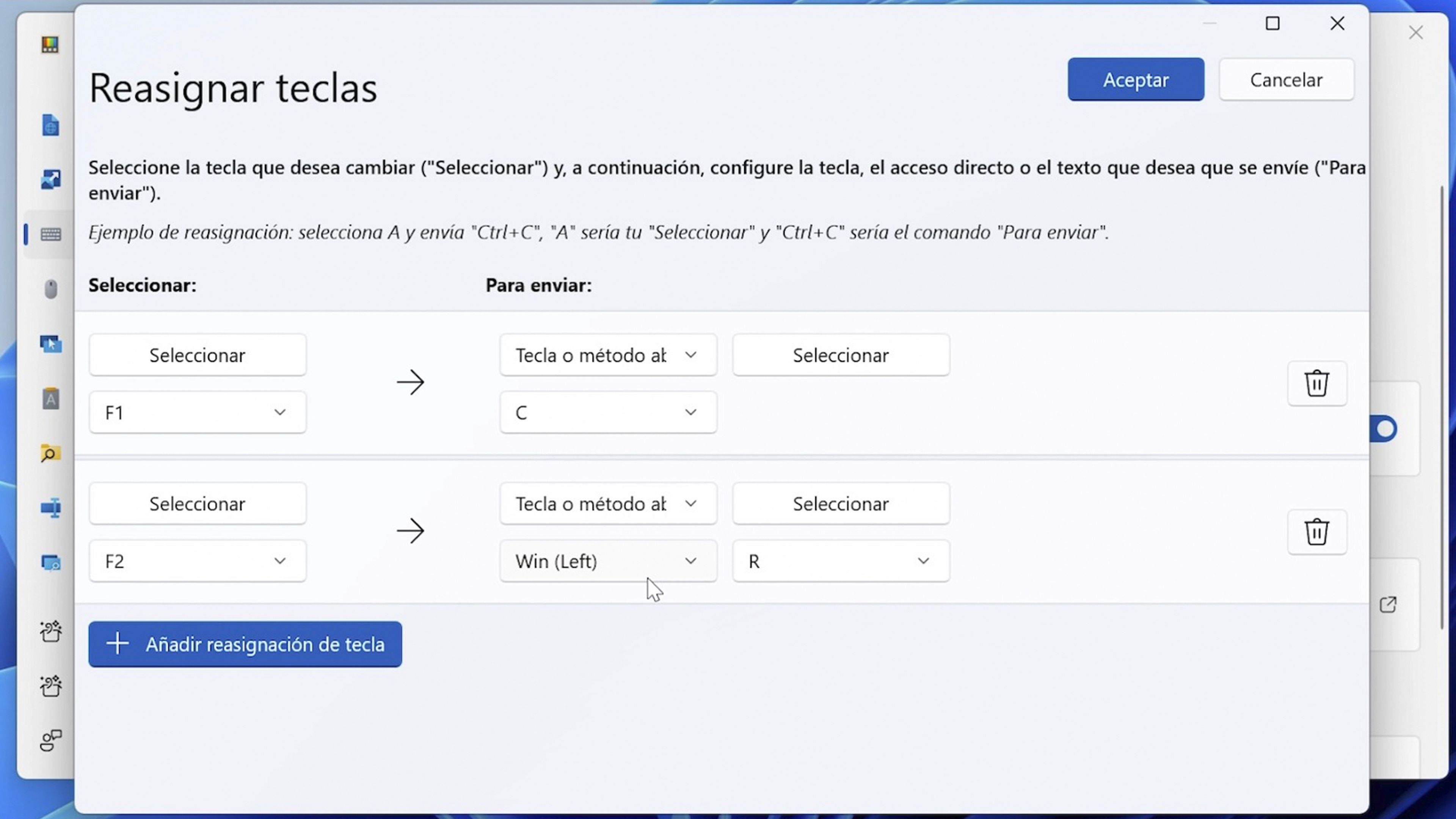
Task: Click the settings window vertical scrollbar
Action: tap(1442, 408)
